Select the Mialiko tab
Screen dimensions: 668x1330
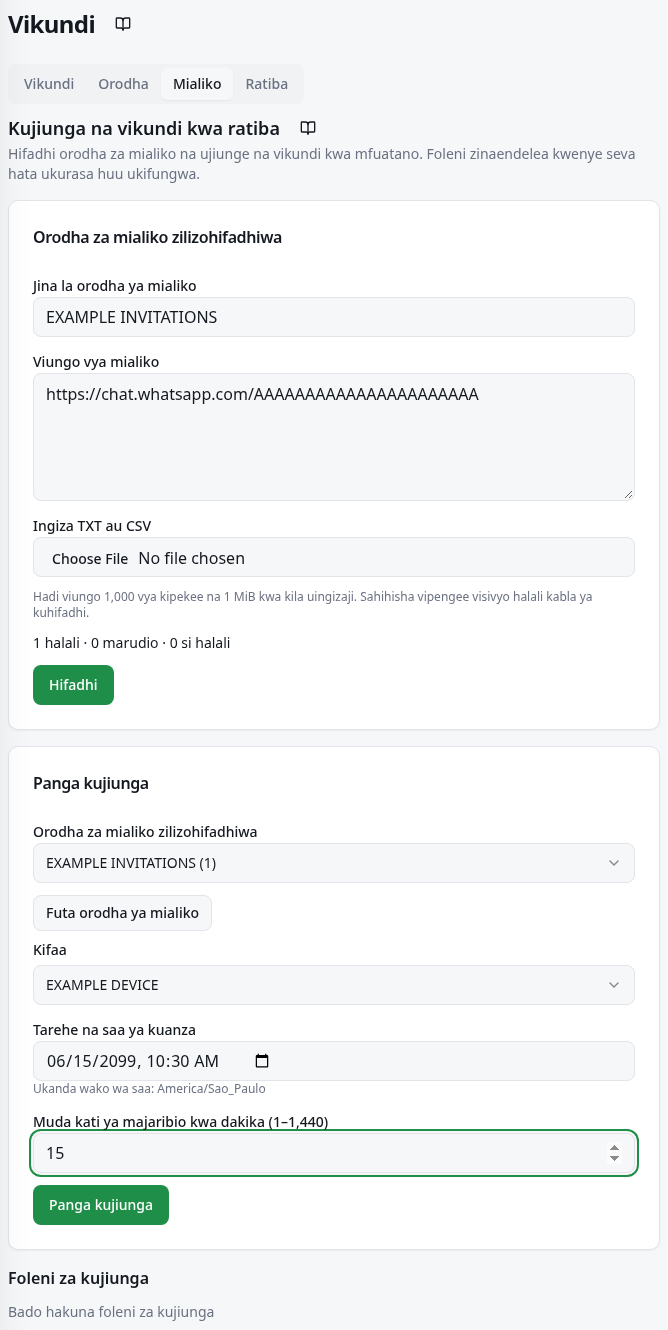pos(197,84)
